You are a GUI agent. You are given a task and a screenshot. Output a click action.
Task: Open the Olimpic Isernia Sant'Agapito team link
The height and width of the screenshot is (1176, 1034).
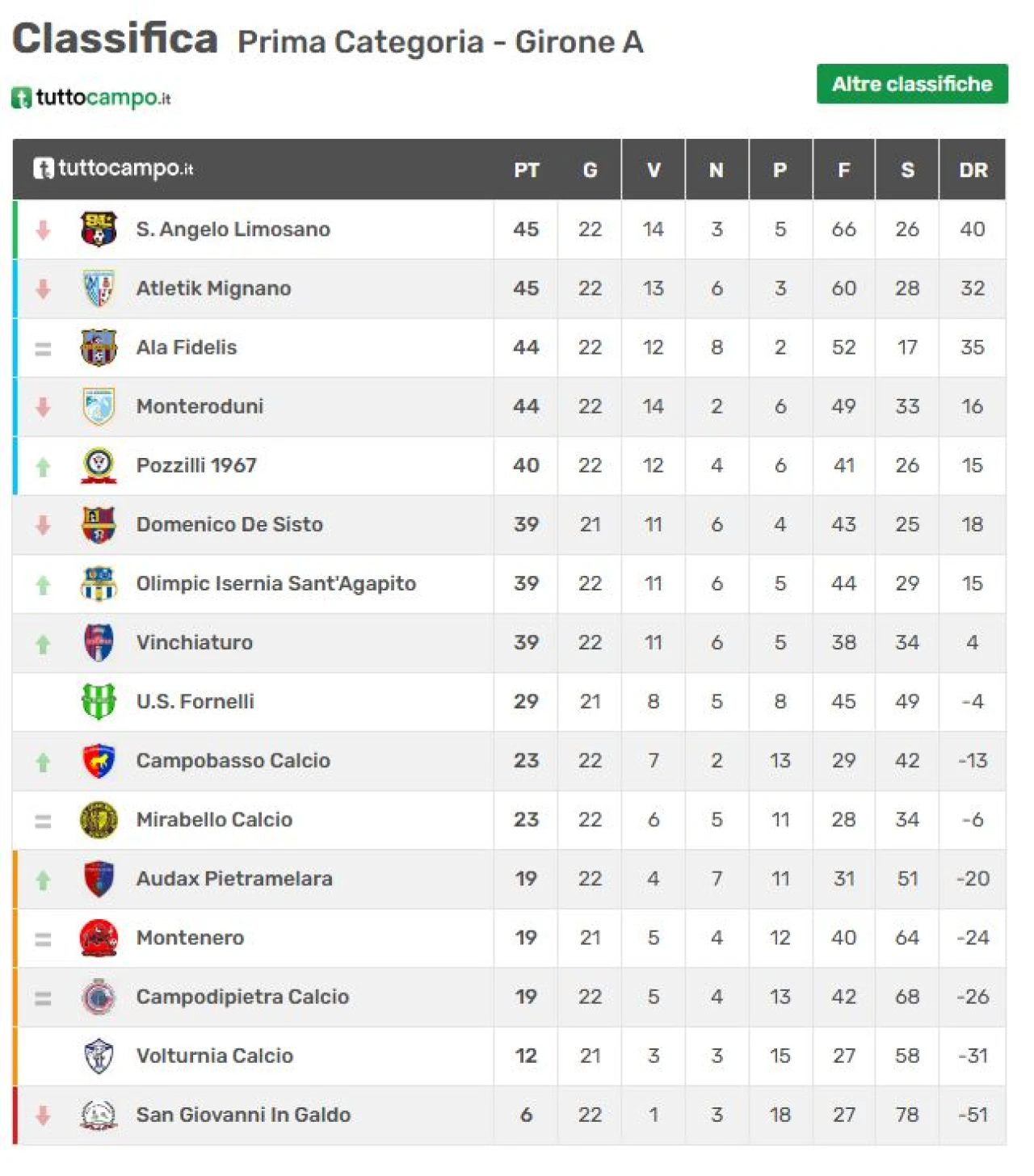pyautogui.click(x=276, y=583)
